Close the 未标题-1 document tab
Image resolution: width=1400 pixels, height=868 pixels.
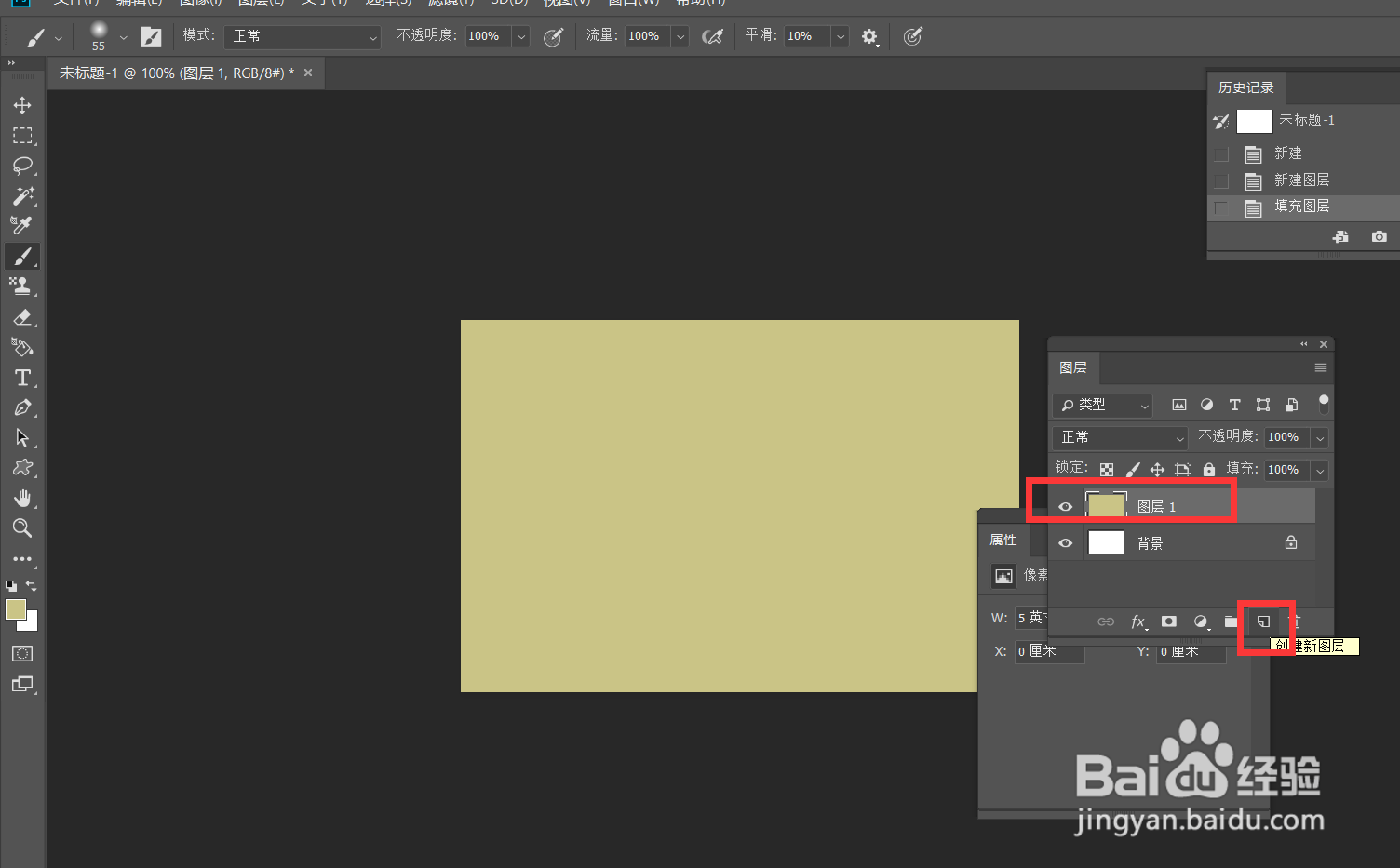coord(308,73)
